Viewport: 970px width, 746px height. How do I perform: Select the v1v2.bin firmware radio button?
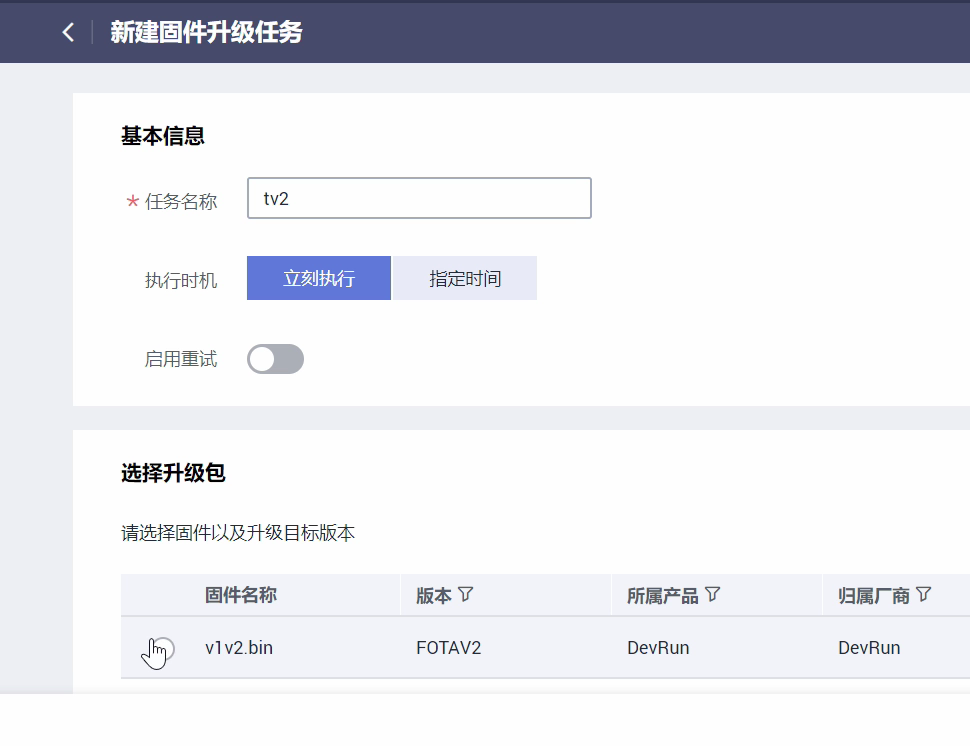point(164,648)
